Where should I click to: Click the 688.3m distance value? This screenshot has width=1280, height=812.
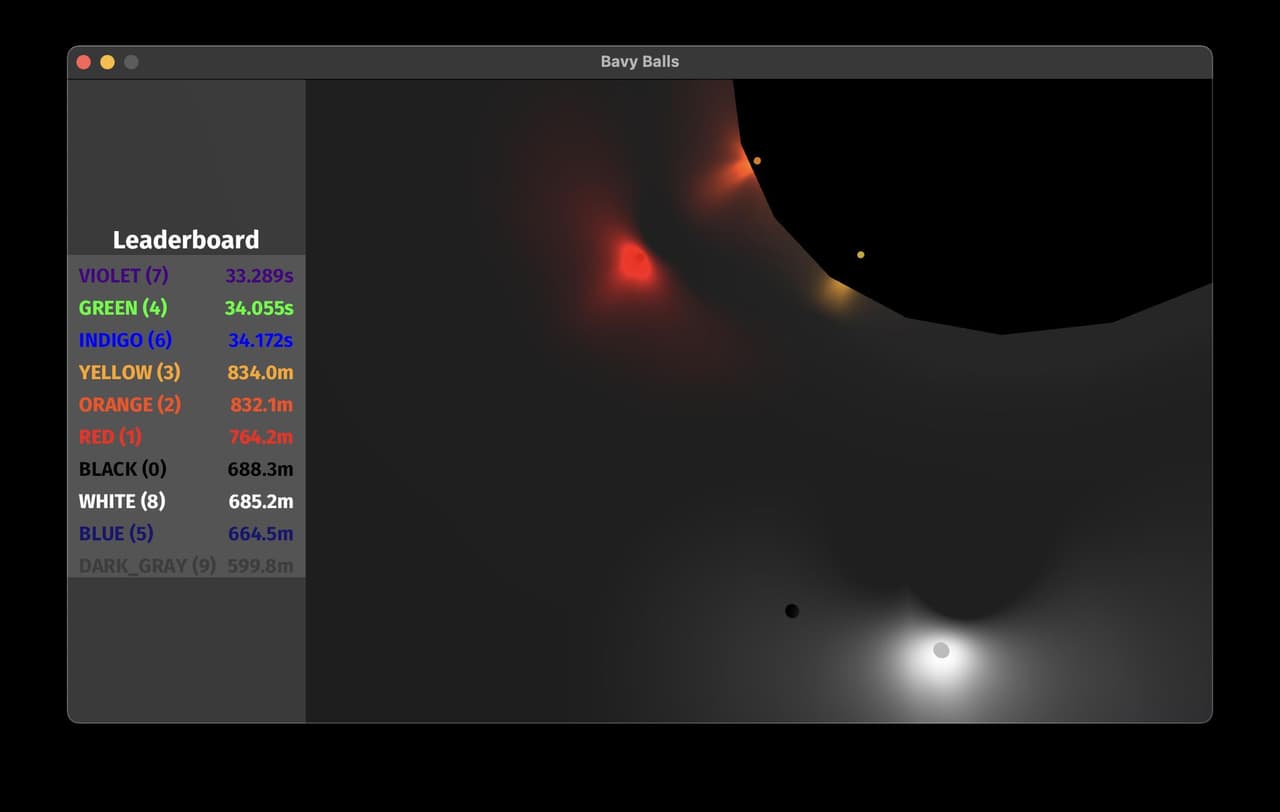point(261,469)
